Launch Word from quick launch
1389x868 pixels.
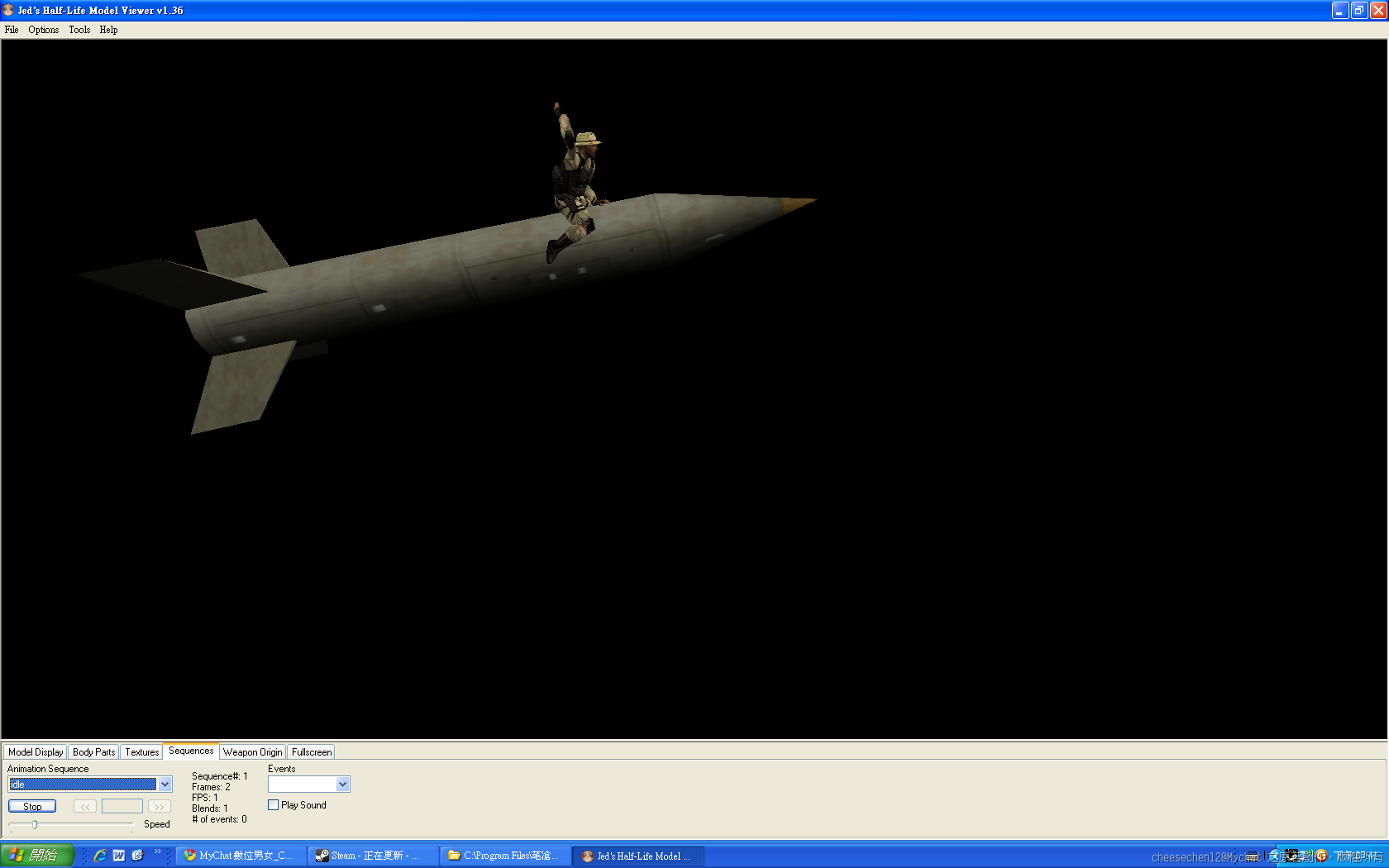click(119, 856)
